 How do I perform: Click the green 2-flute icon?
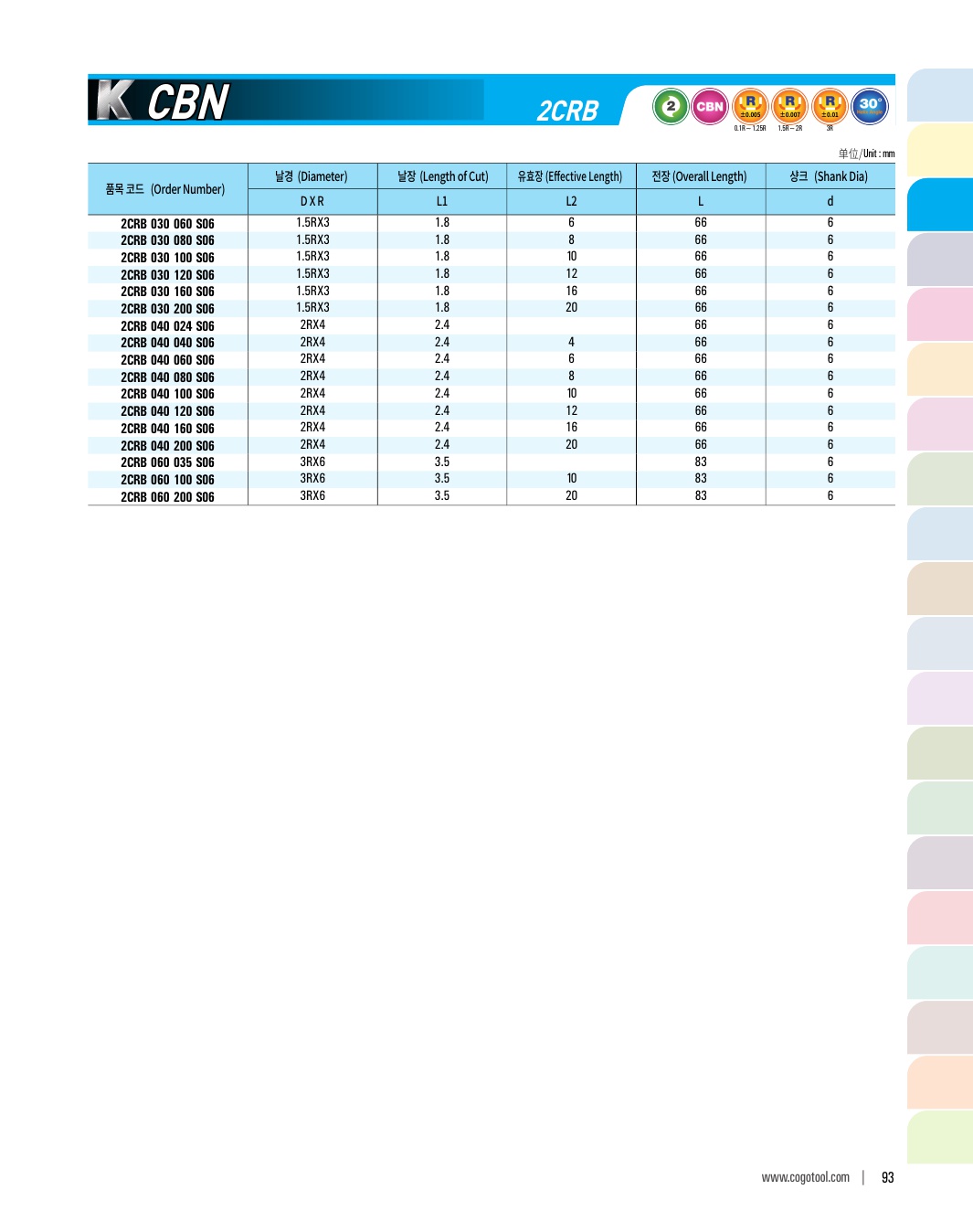671,107
